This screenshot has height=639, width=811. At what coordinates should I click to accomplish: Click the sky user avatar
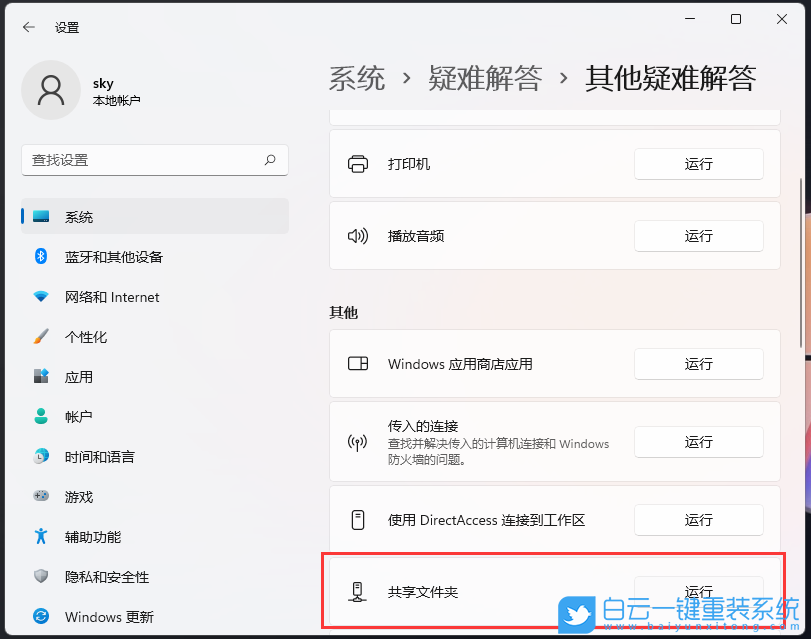point(51,90)
